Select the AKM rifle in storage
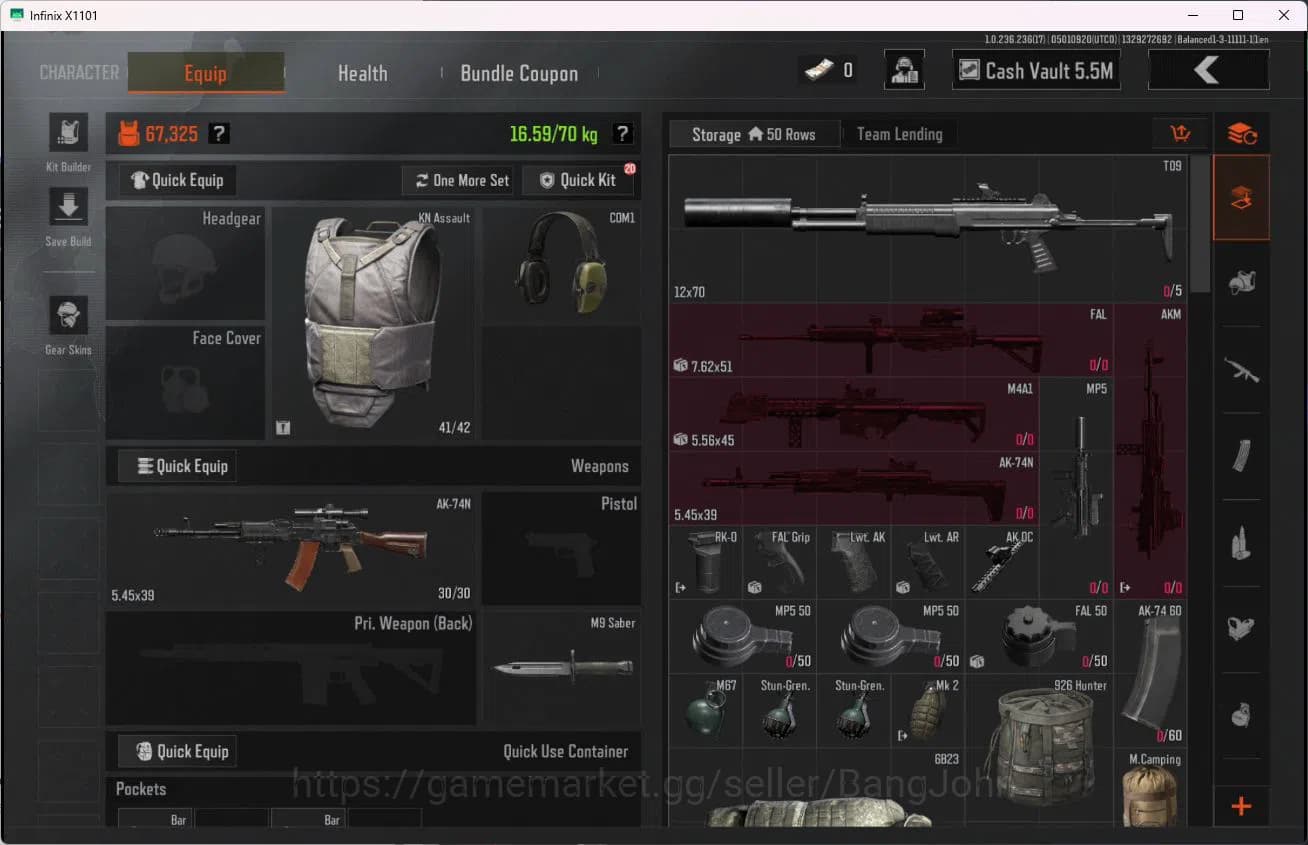This screenshot has height=845, width=1308. click(x=1151, y=450)
